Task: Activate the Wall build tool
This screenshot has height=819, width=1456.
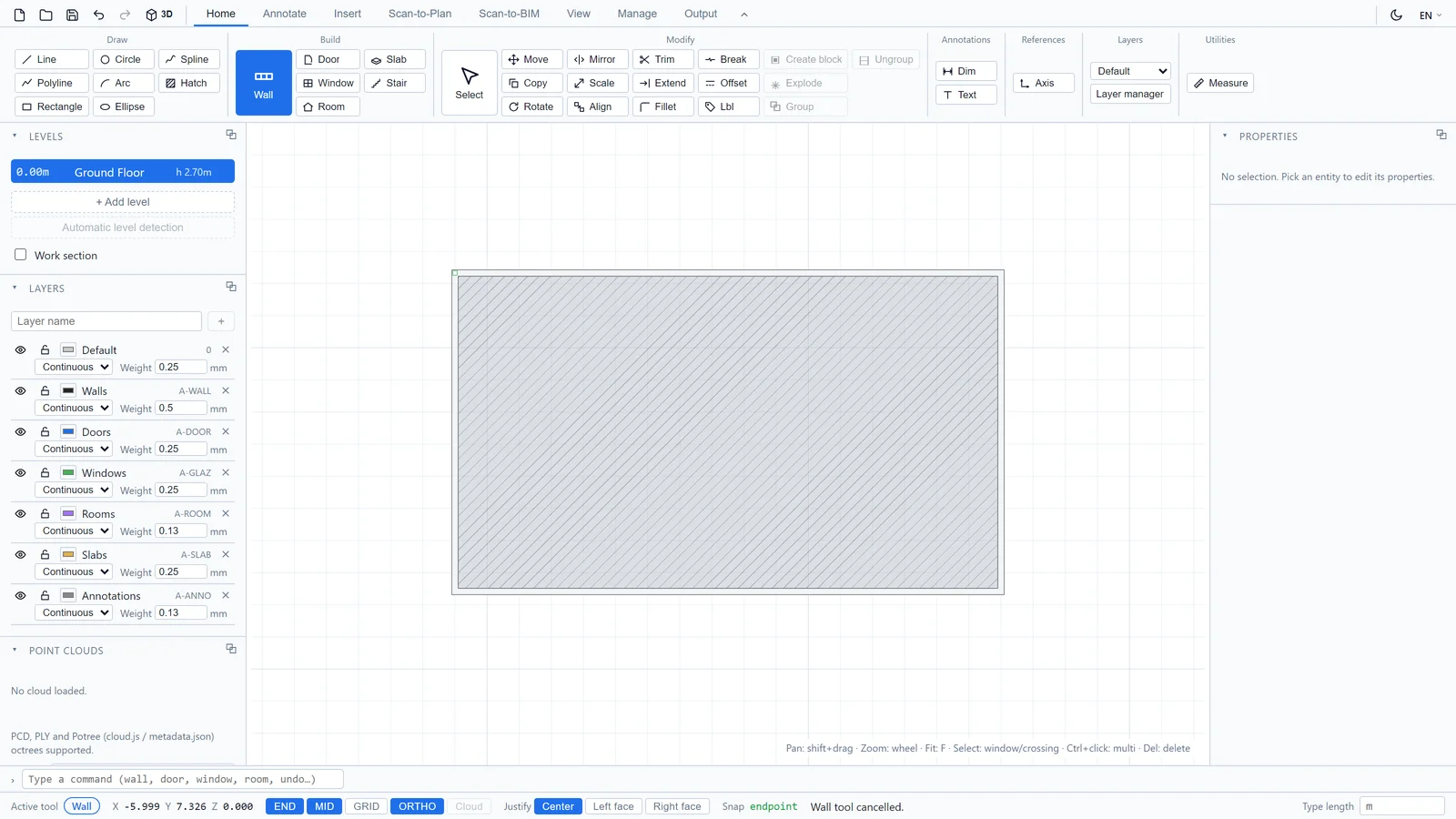Action: pyautogui.click(x=264, y=83)
